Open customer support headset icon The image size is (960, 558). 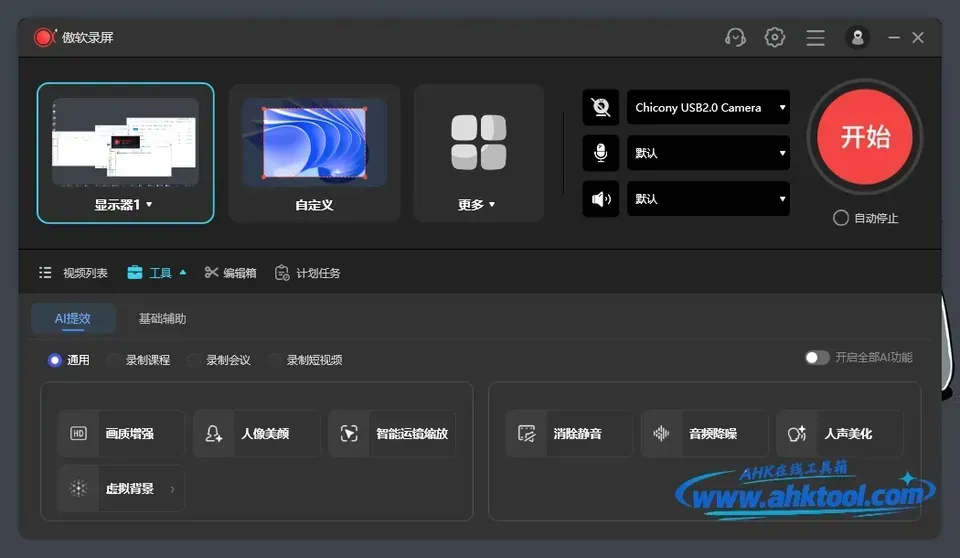click(x=735, y=37)
